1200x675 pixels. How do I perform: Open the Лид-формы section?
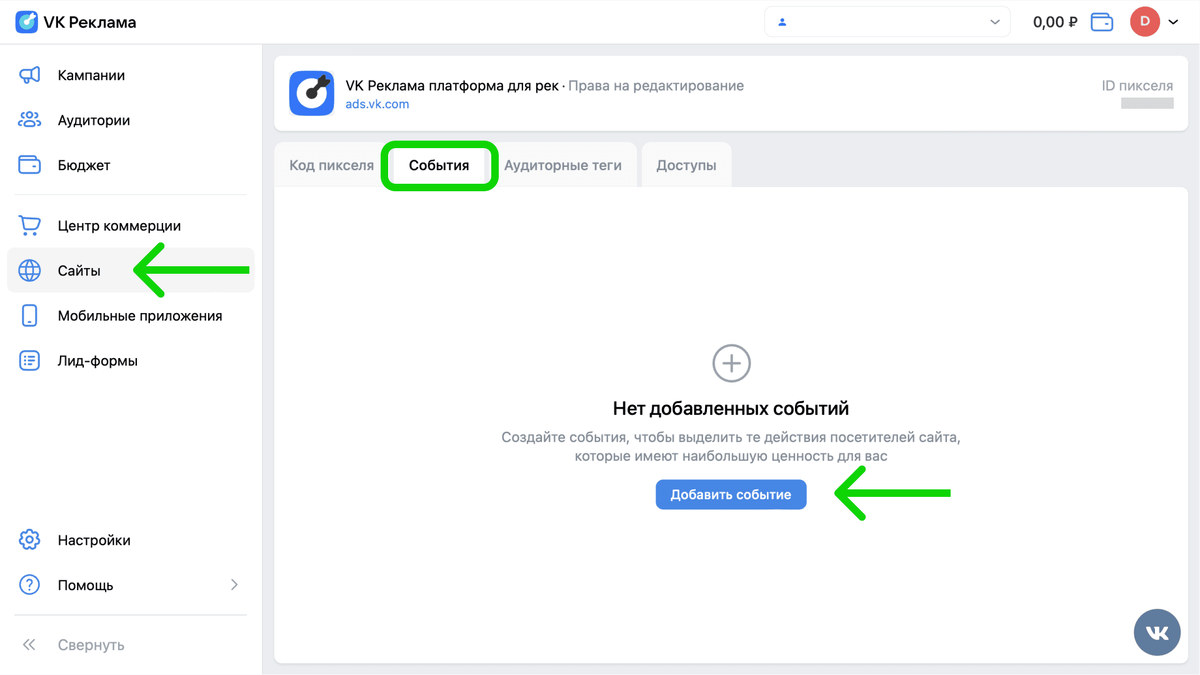tap(97, 360)
